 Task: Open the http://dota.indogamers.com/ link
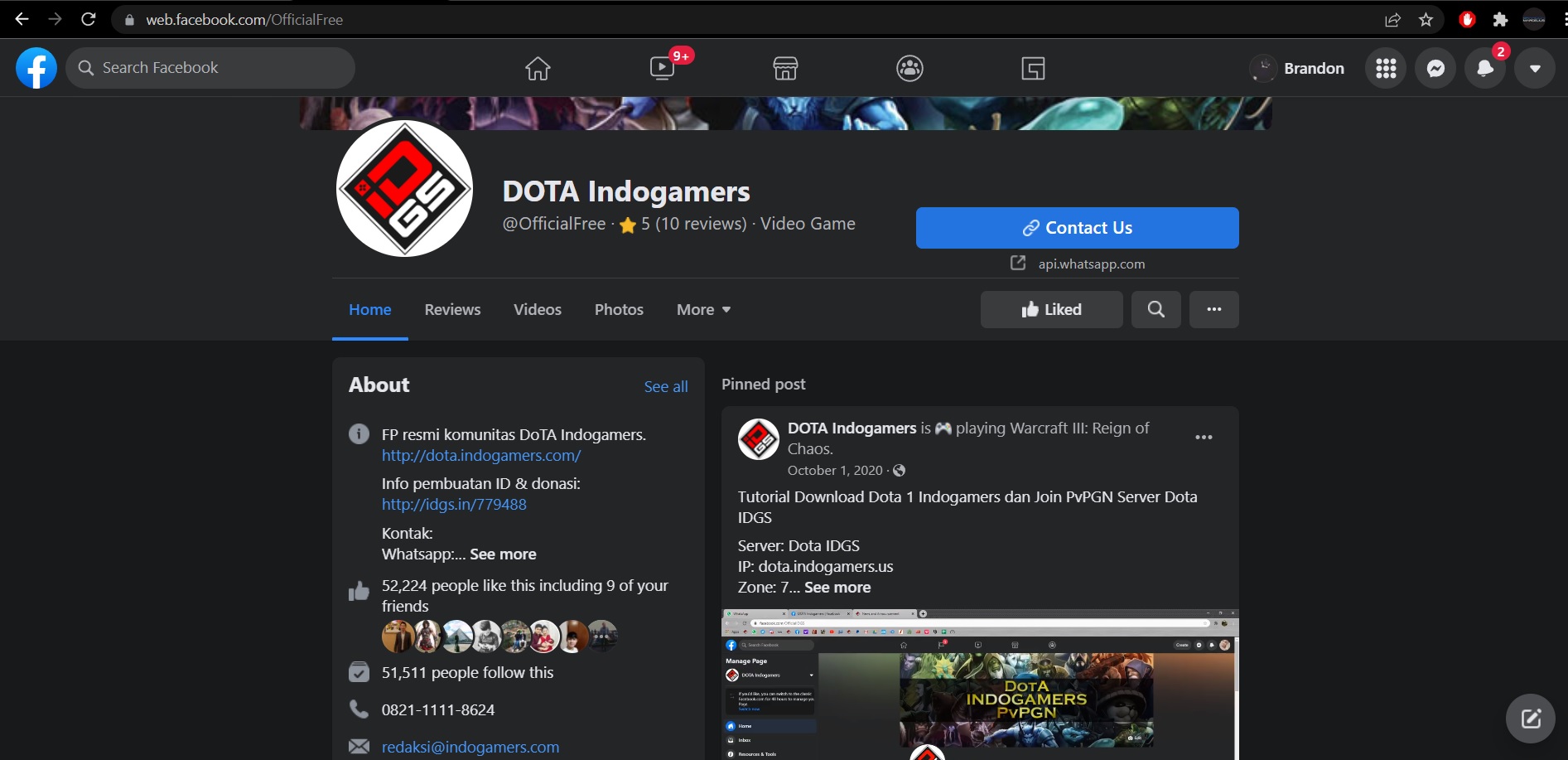click(x=481, y=455)
